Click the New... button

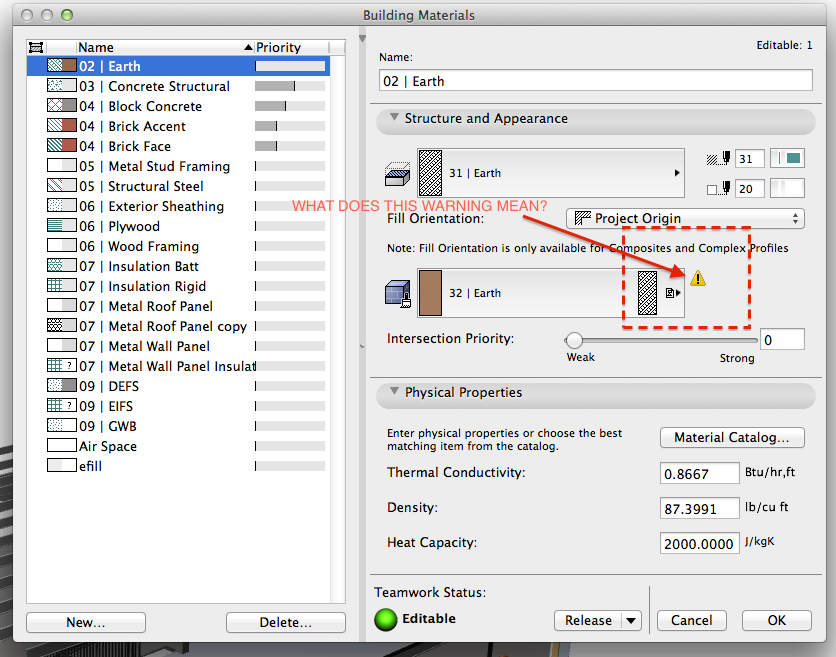pos(86,622)
